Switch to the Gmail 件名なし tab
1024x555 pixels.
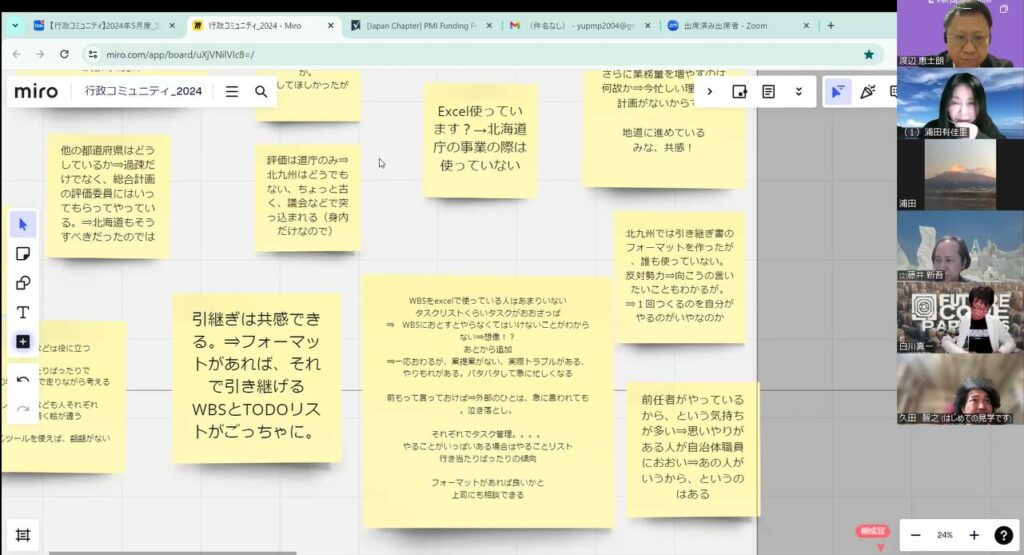click(x=580, y=25)
